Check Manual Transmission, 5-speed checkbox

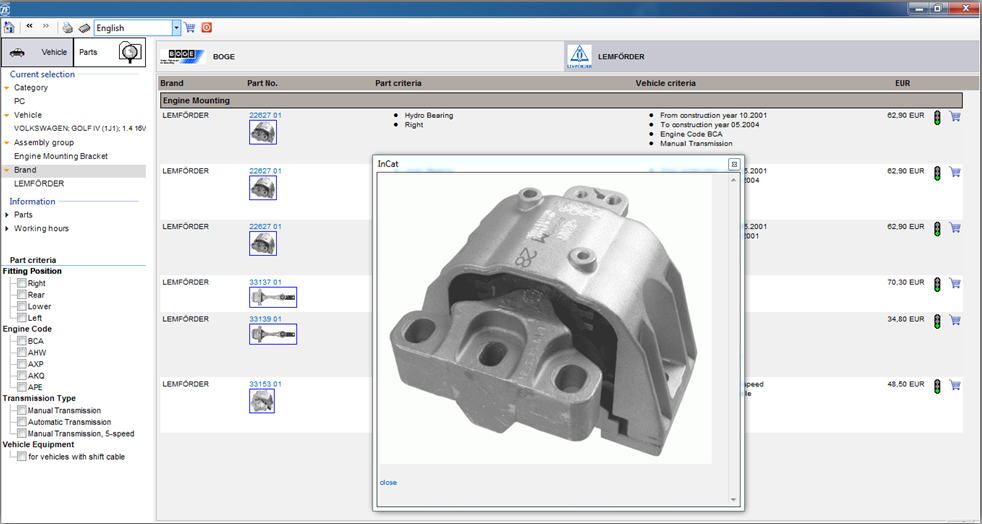pyautogui.click(x=22, y=433)
